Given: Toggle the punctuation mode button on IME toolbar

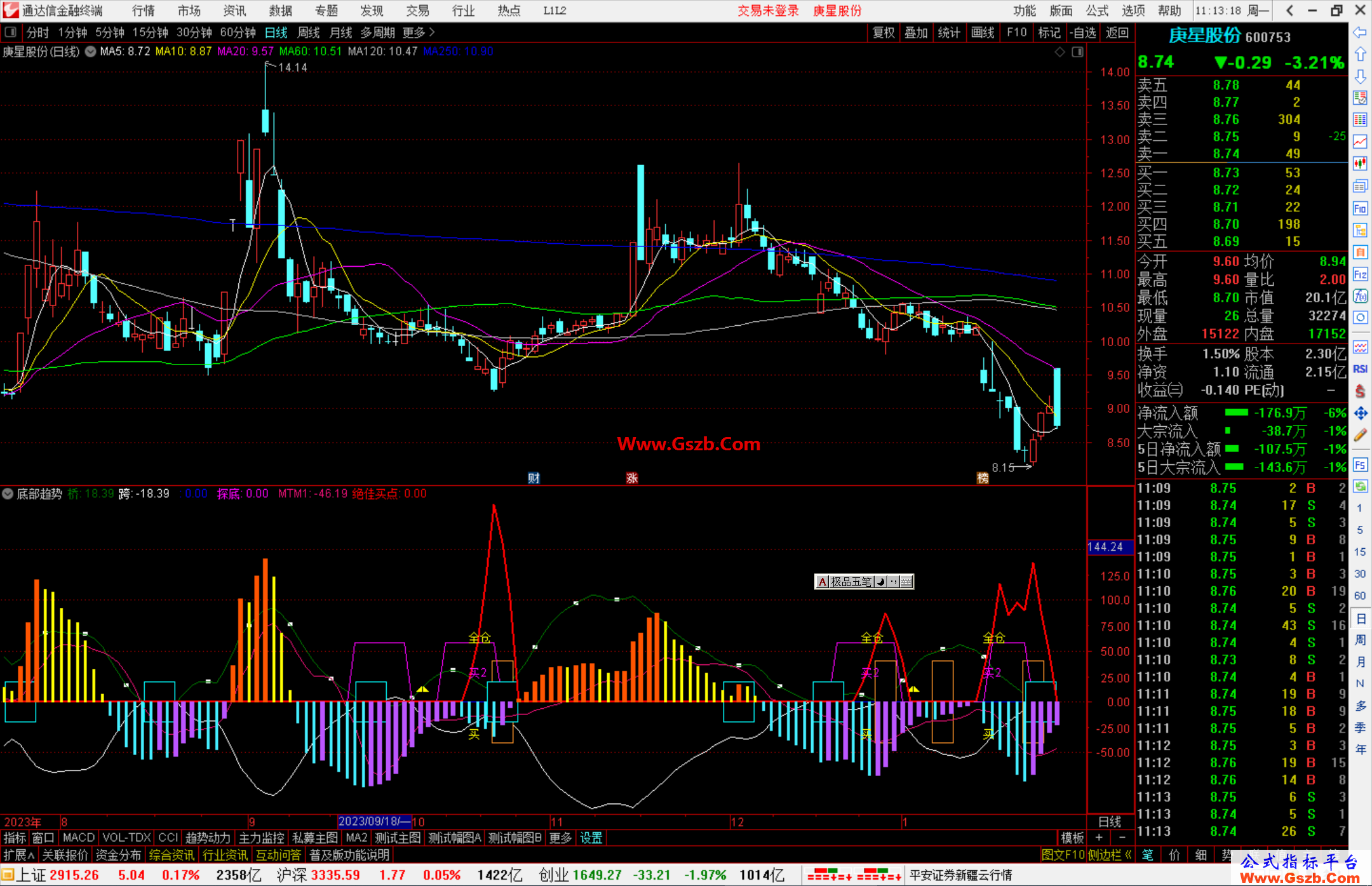Looking at the screenshot, I should point(894,582).
